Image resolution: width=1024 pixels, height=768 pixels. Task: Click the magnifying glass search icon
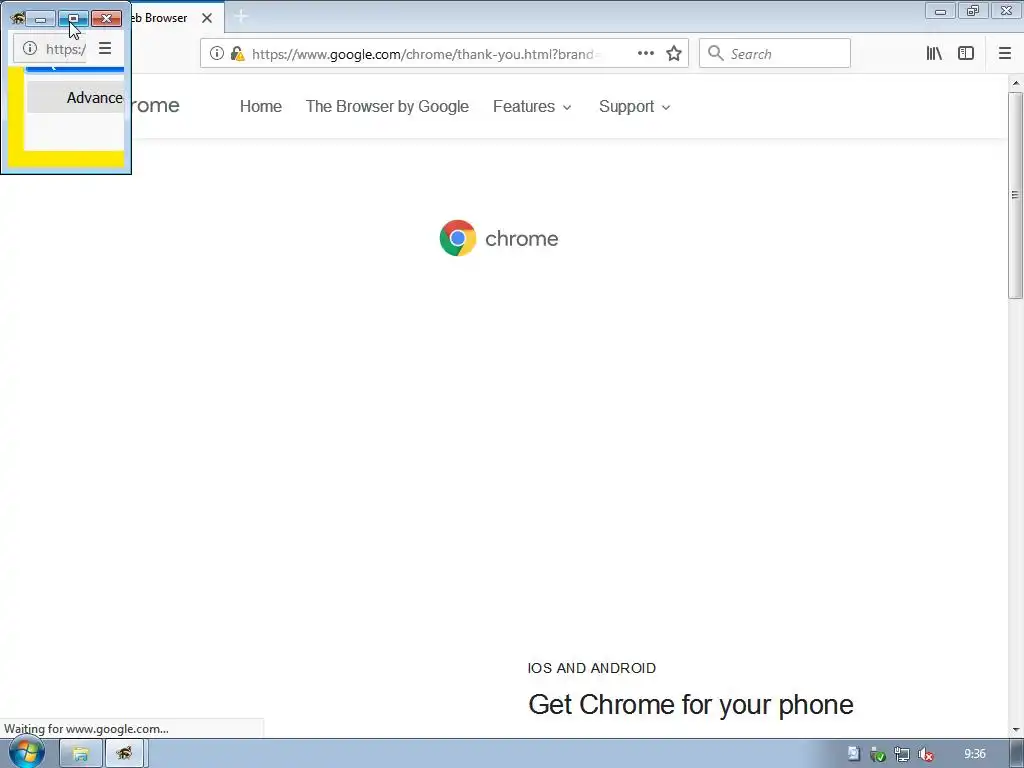pos(716,54)
